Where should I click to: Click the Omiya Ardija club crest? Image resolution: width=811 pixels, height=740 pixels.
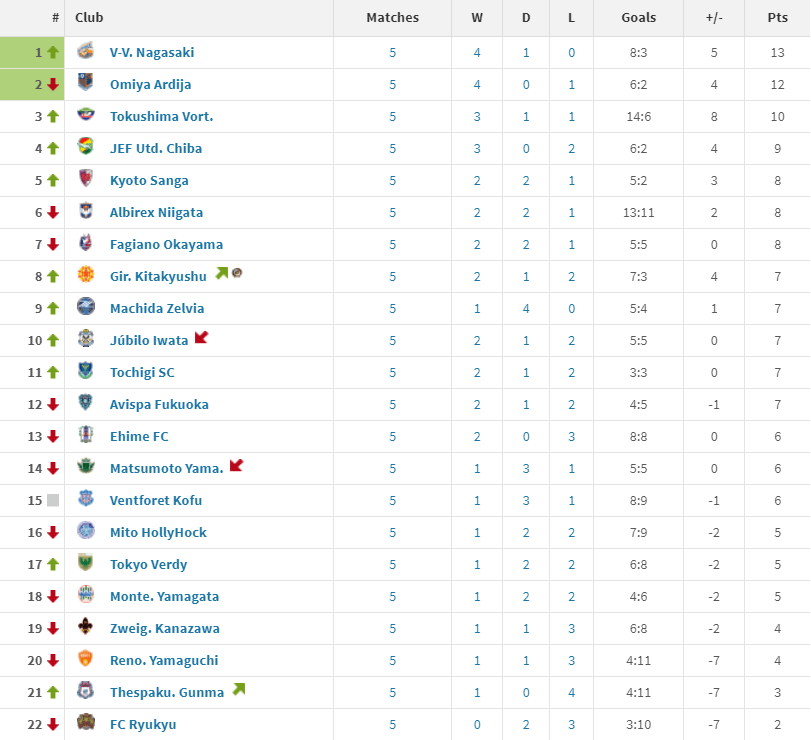pyautogui.click(x=86, y=84)
